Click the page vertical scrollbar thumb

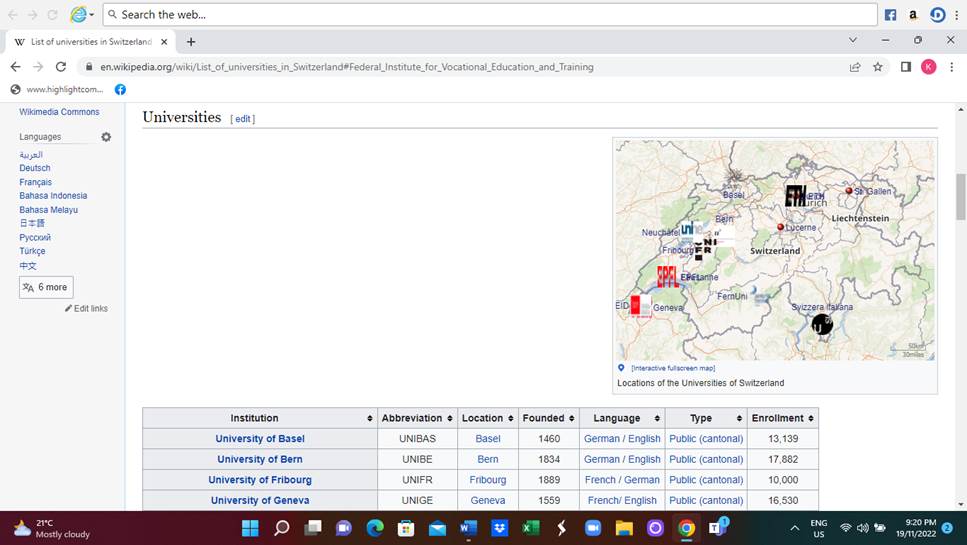(x=961, y=197)
